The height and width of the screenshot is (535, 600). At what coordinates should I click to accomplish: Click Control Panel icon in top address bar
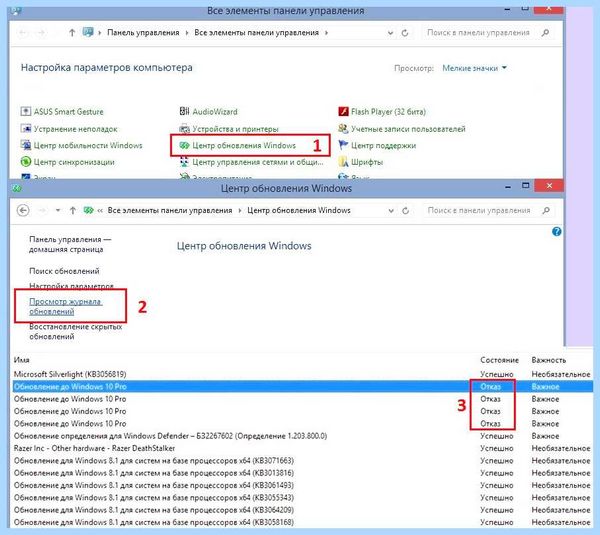point(88,32)
